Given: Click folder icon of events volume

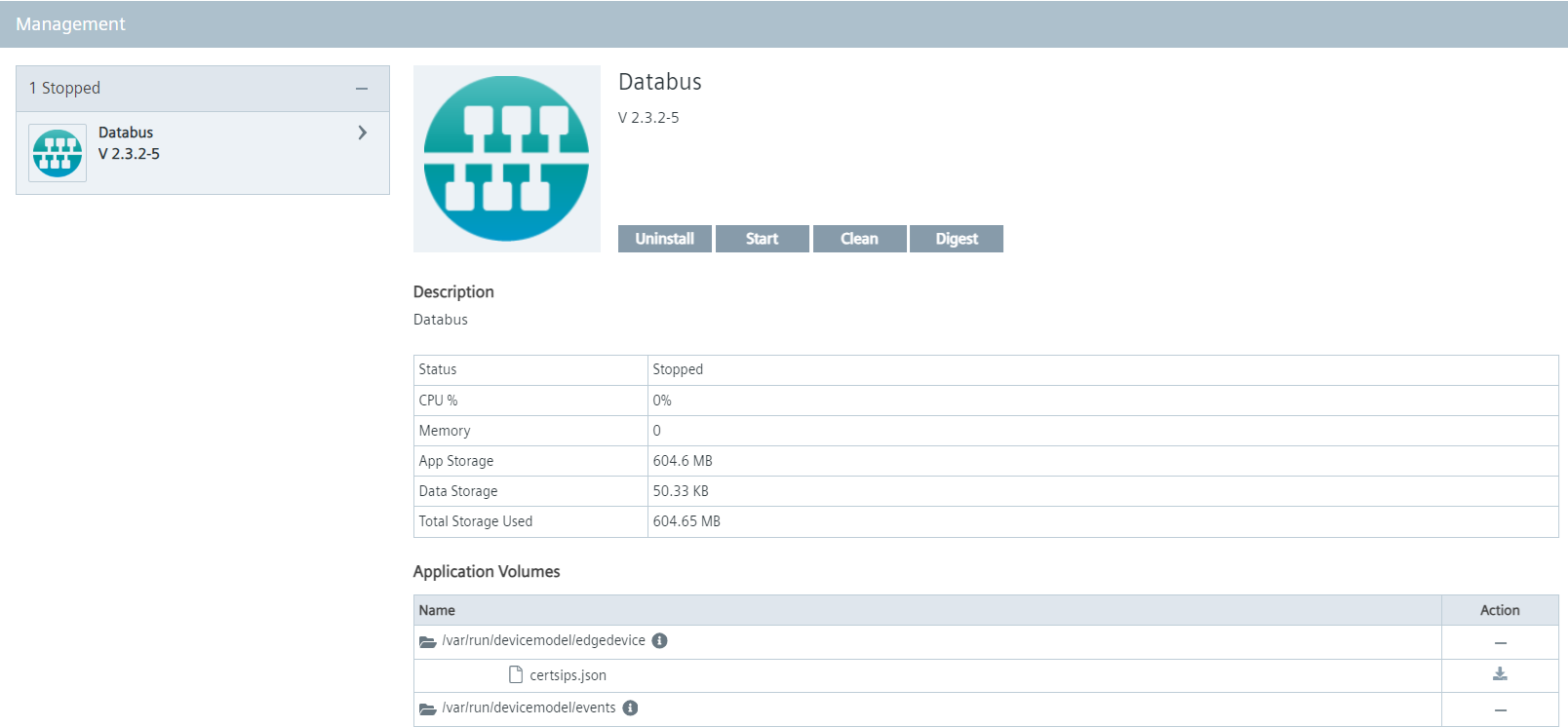Looking at the screenshot, I should click(427, 708).
